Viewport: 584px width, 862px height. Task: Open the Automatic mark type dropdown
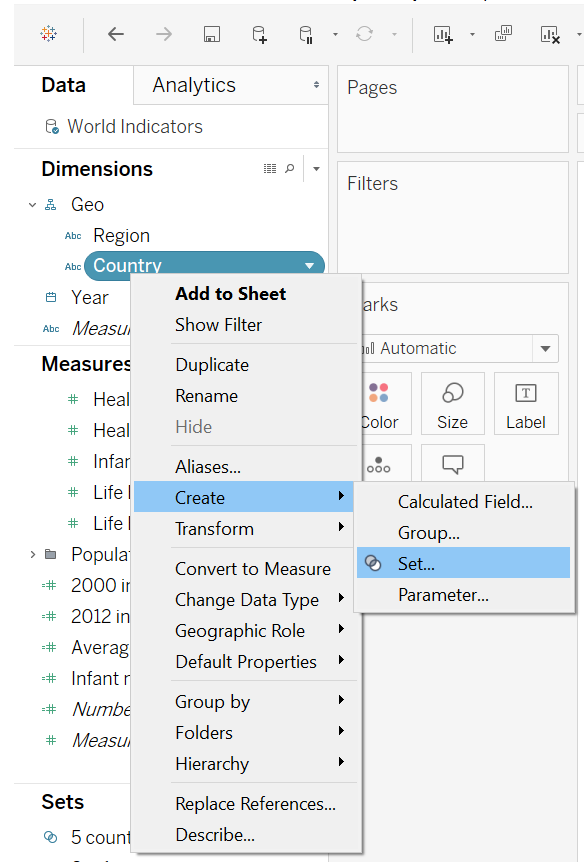pyautogui.click(x=544, y=348)
